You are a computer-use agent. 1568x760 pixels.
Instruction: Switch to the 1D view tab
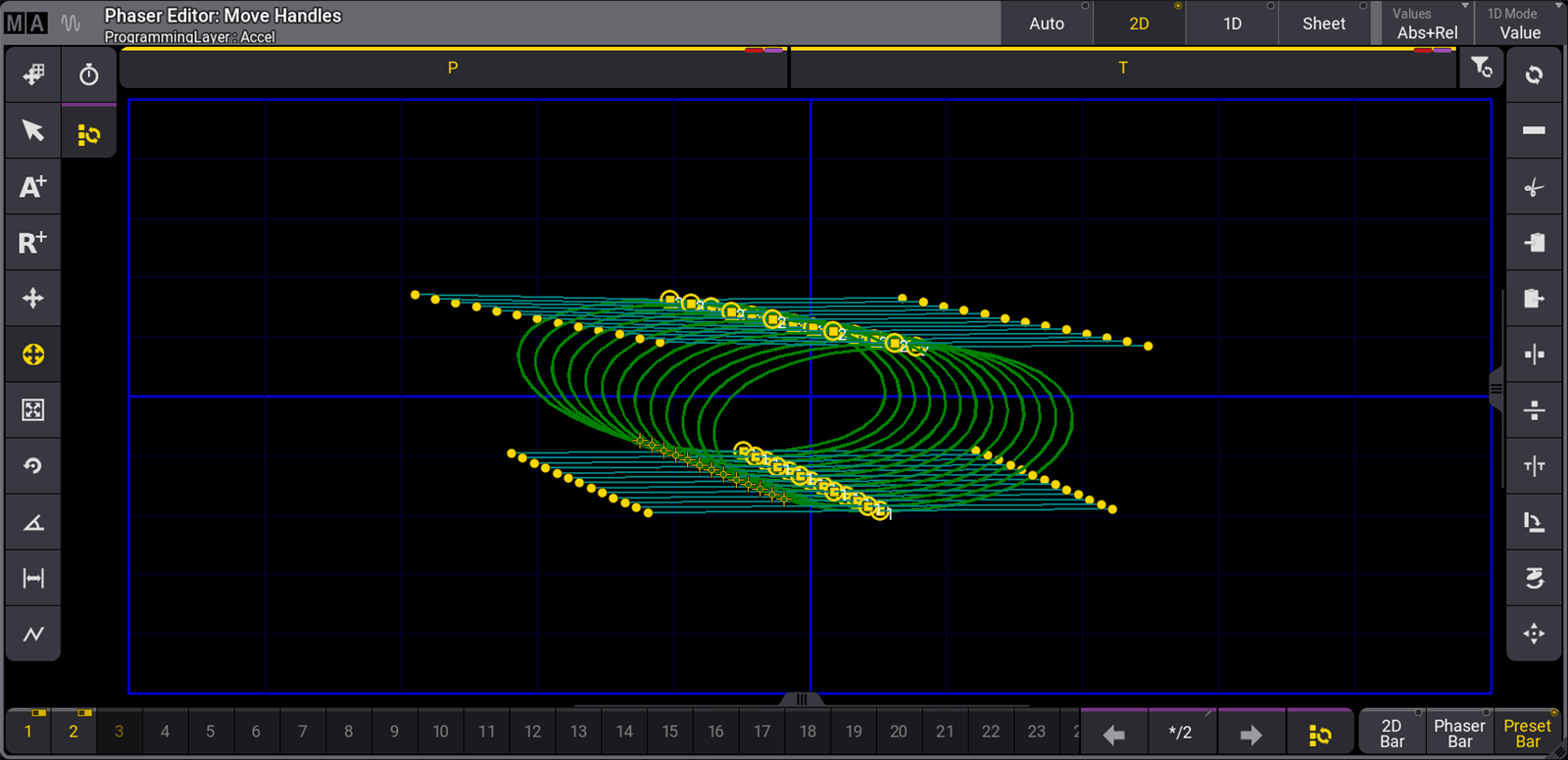[x=1232, y=24]
